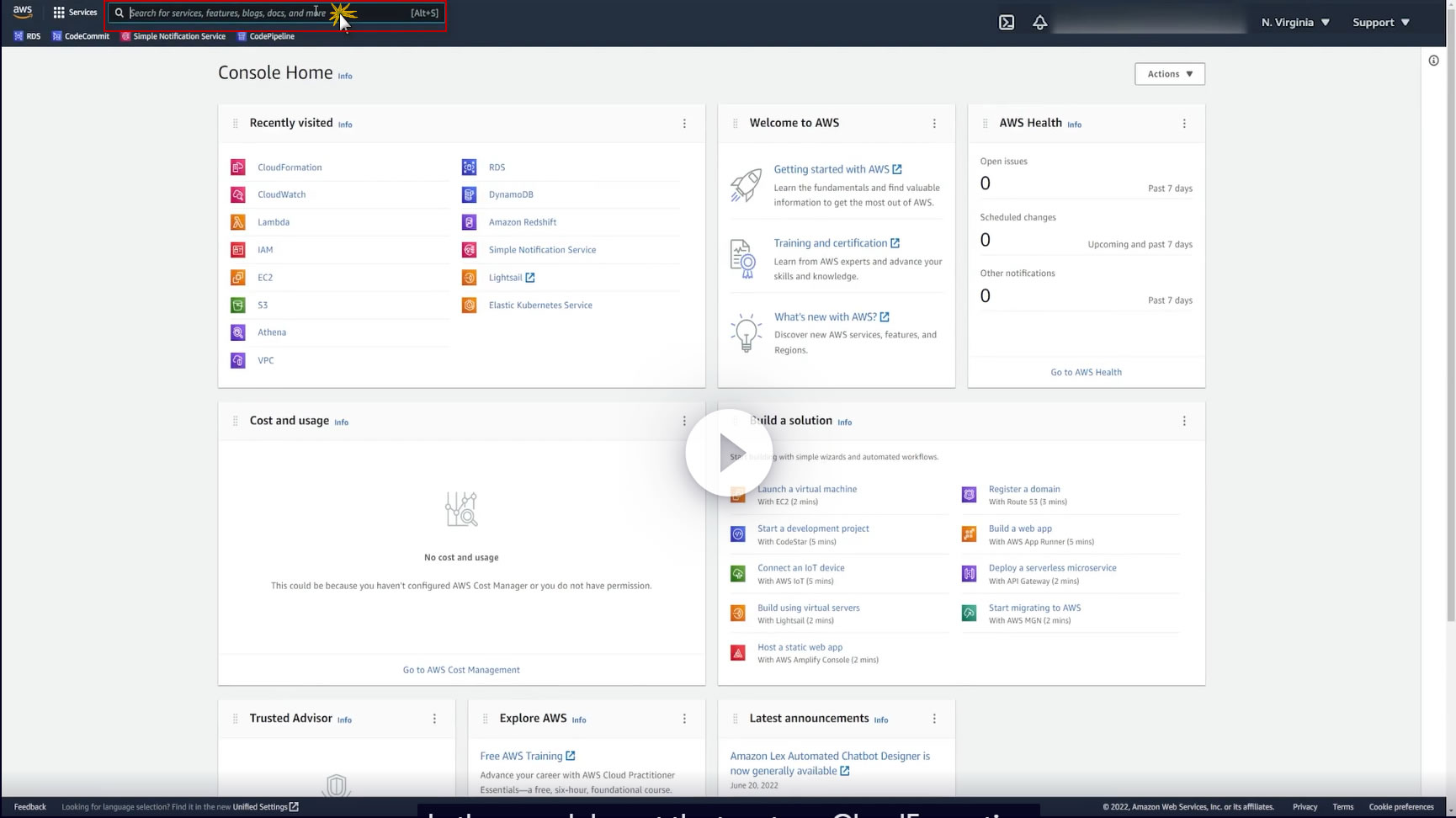The height and width of the screenshot is (818, 1456).
Task: Open the Amazon Redshift link
Action: (x=523, y=222)
